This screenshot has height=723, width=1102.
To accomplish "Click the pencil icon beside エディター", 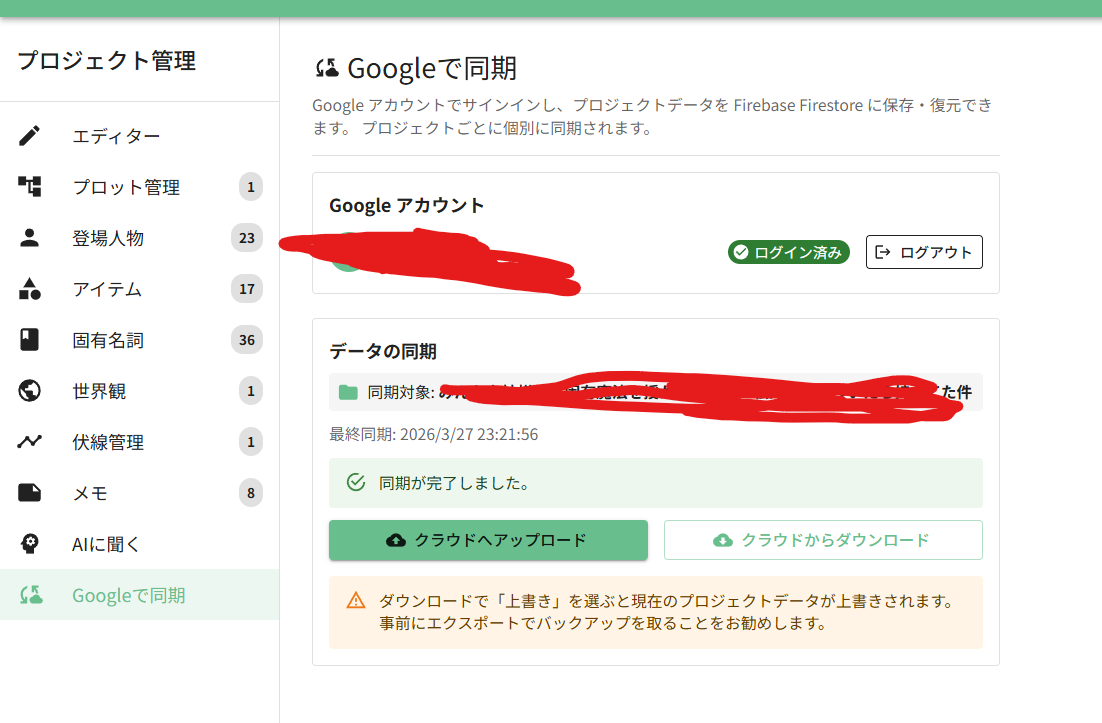I will pyautogui.click(x=30, y=136).
